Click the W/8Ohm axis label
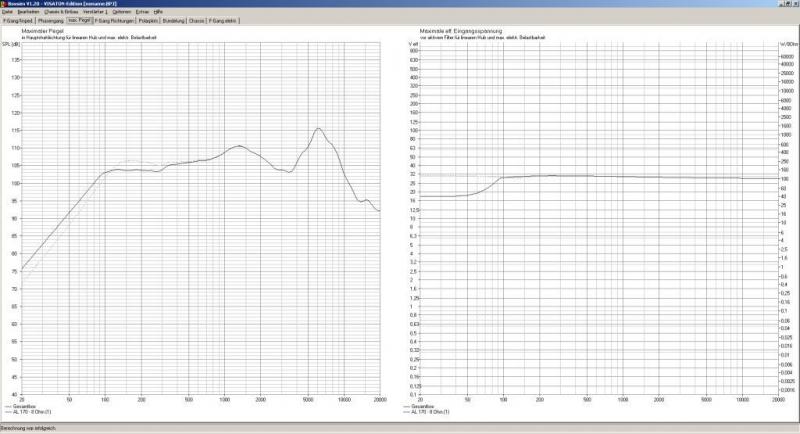The image size is (800, 434). click(x=788, y=44)
